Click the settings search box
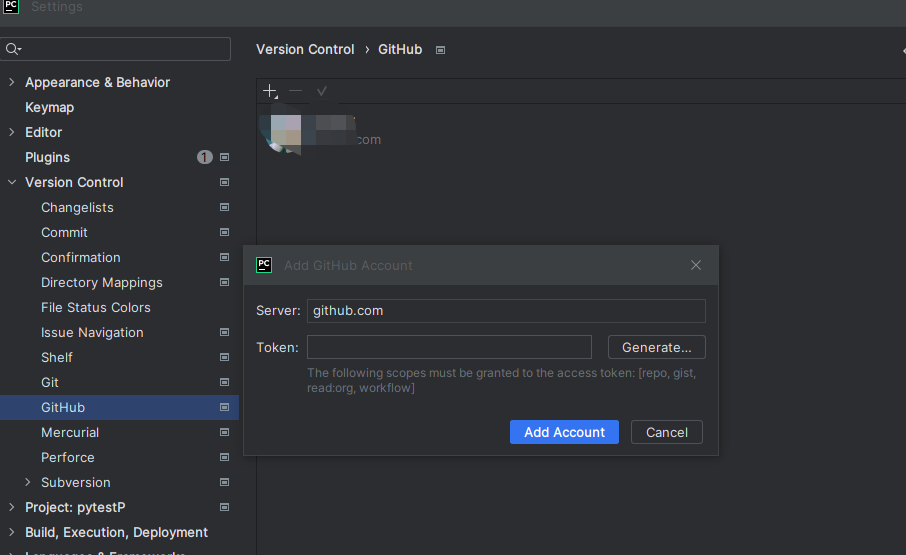The height and width of the screenshot is (555, 906). [x=116, y=49]
